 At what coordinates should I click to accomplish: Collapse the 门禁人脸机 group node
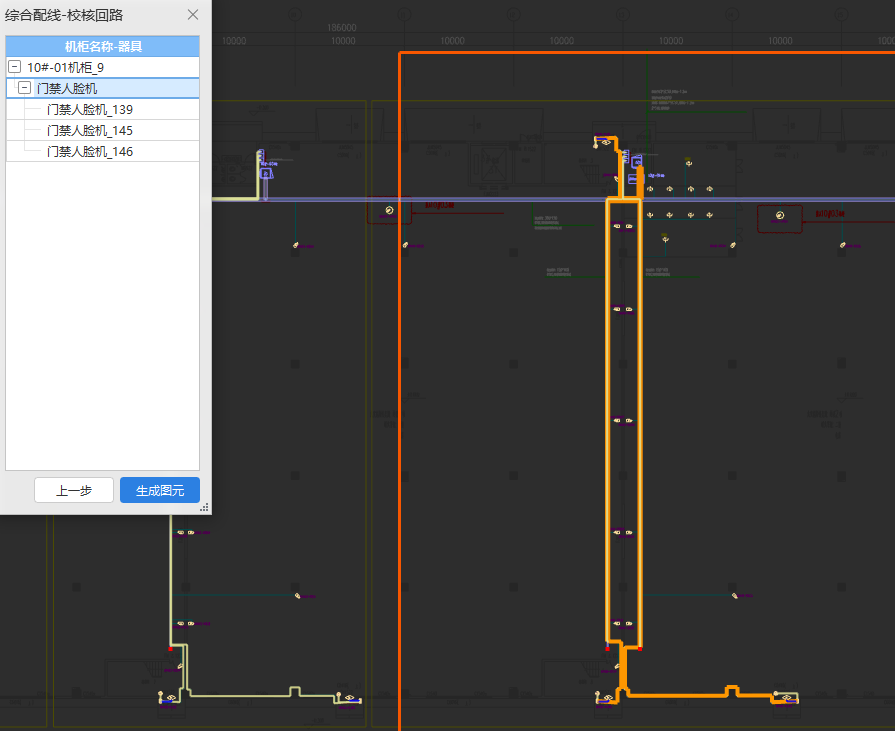click(25, 88)
